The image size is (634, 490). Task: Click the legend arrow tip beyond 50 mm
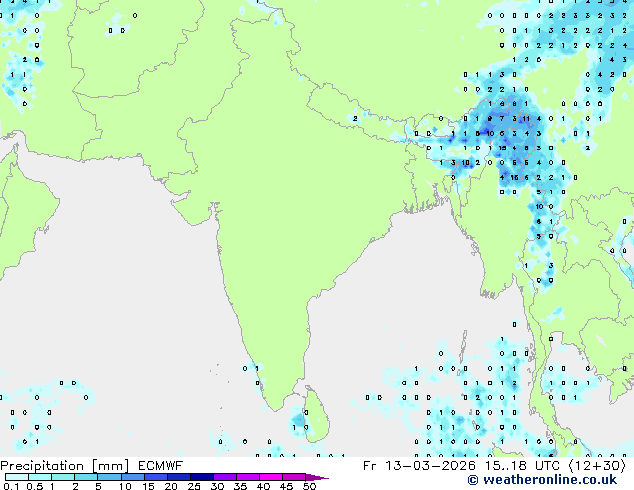[x=317, y=478]
